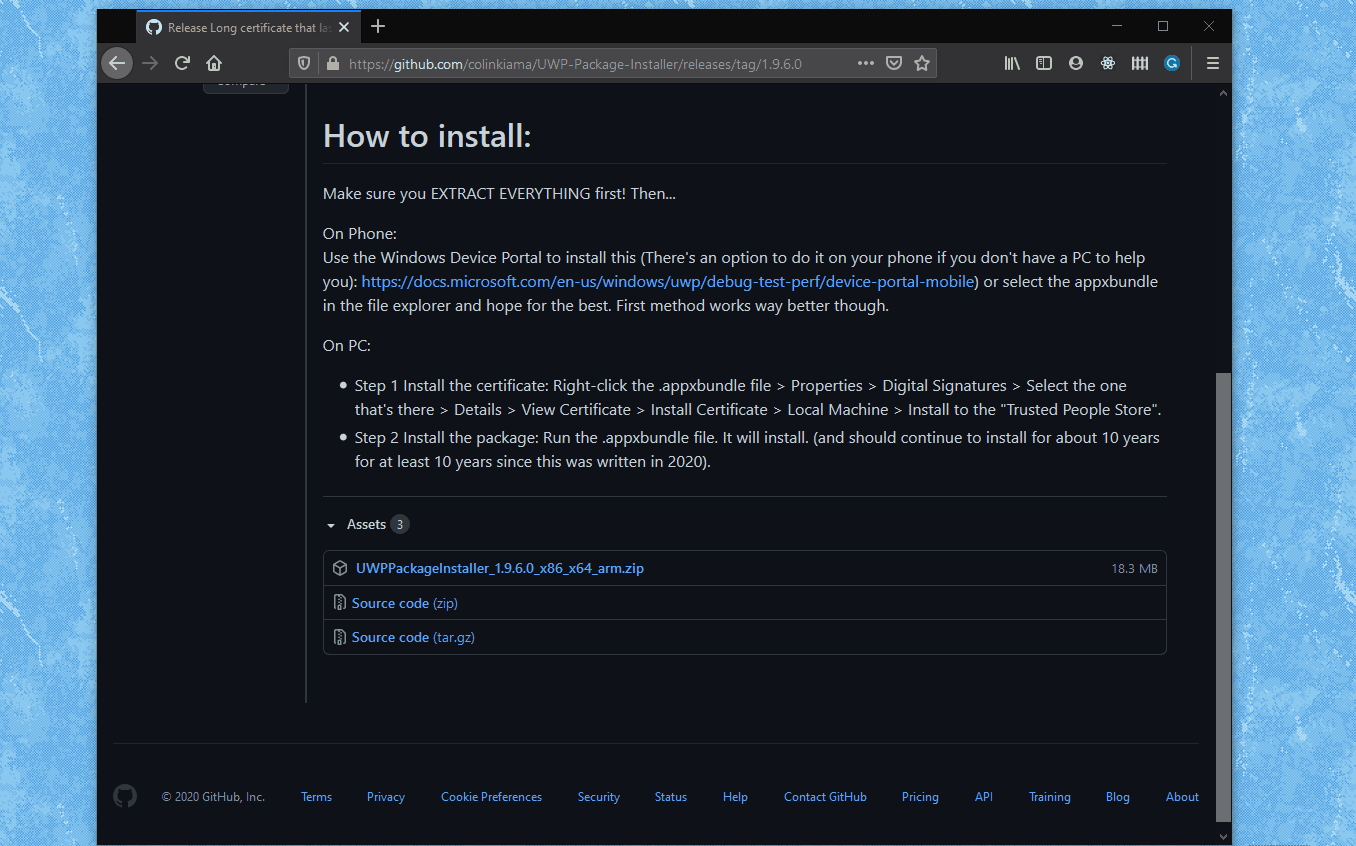Open Cookie Preferences
The width and height of the screenshot is (1356, 846).
tap(491, 797)
